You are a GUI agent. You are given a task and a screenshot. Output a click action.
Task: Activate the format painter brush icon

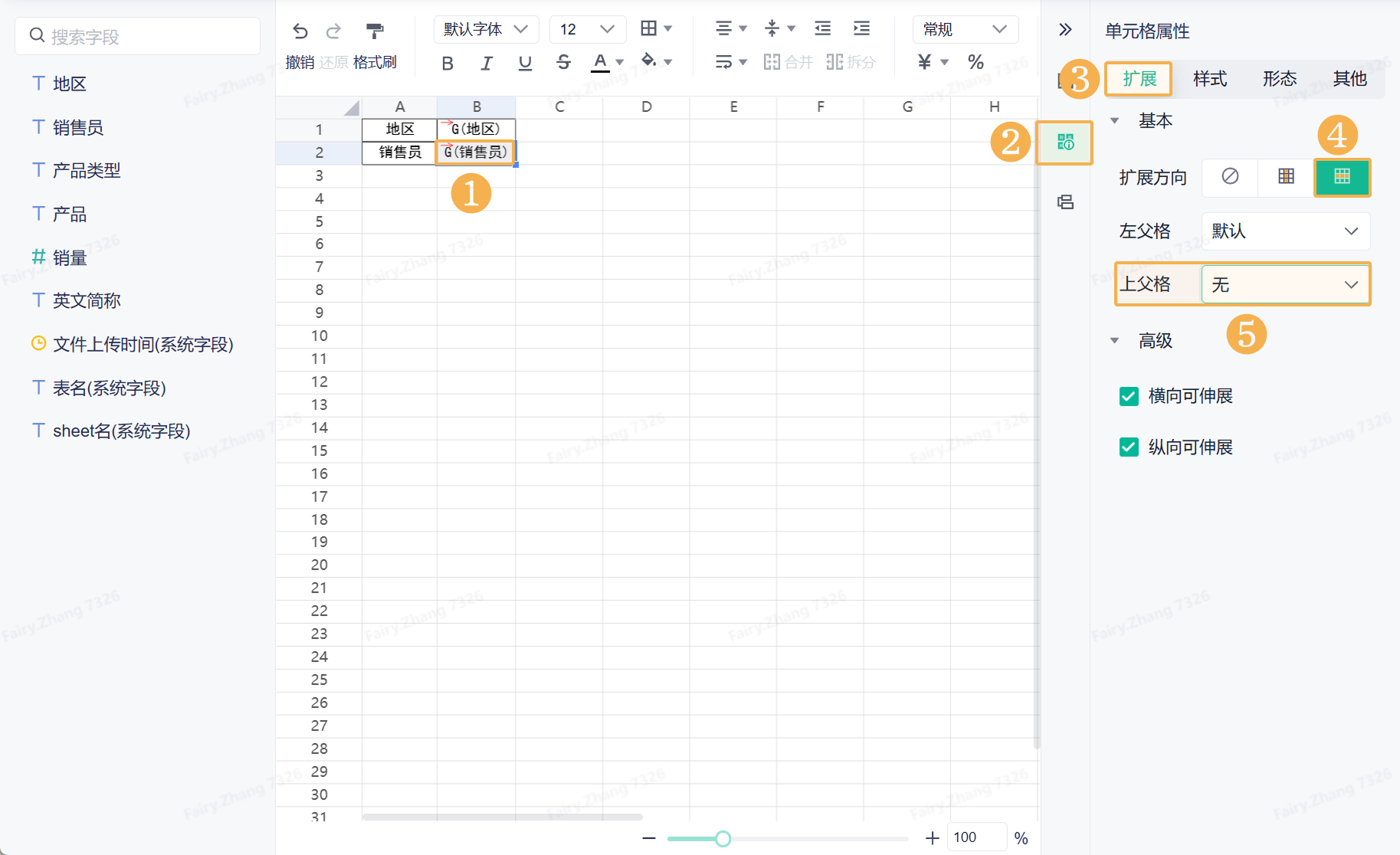click(375, 31)
